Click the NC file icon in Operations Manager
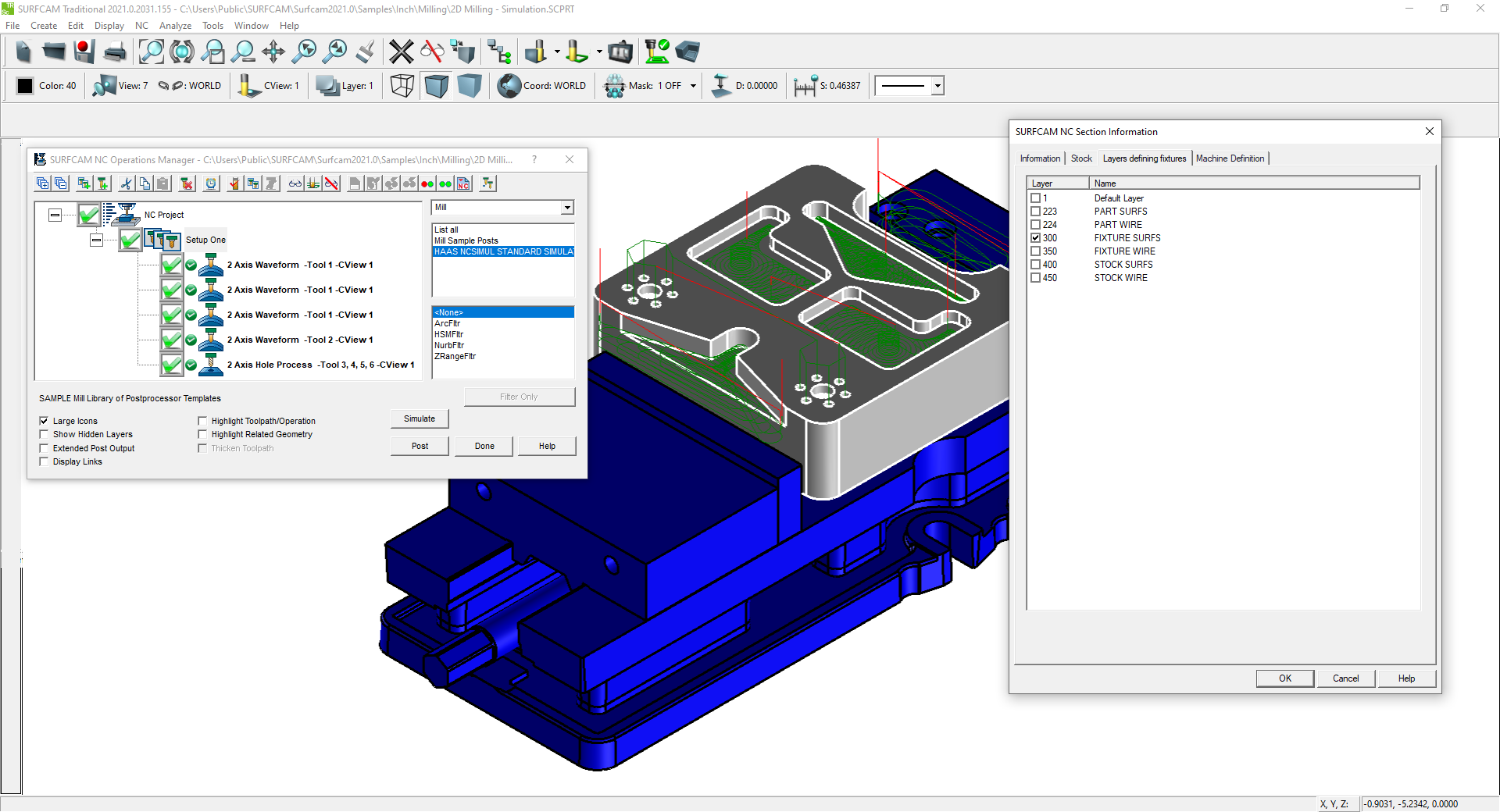Image resolution: width=1500 pixels, height=812 pixels. point(464,183)
